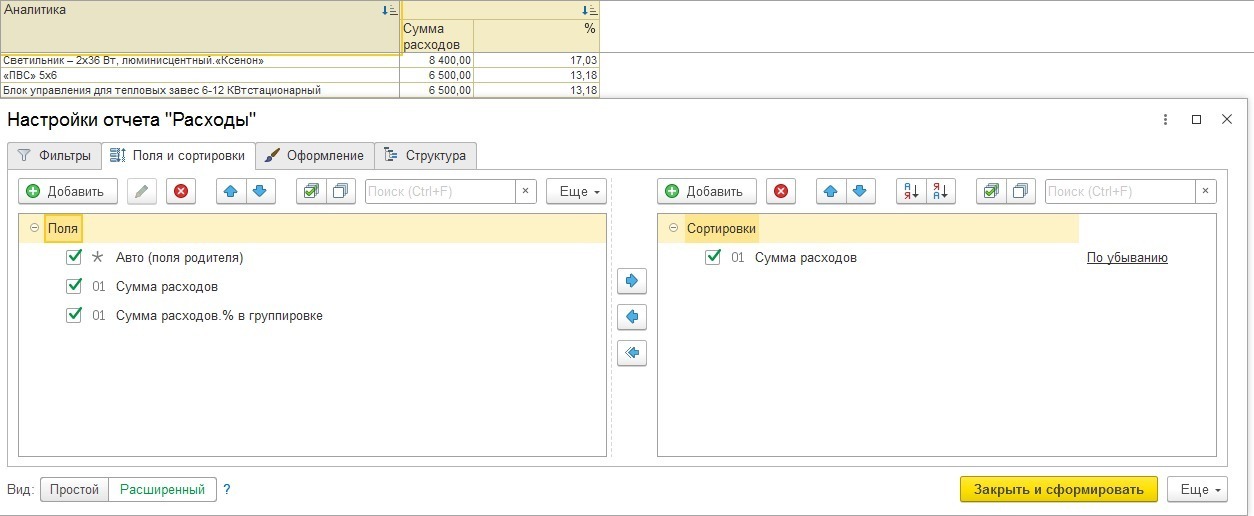Click sort descending icon in Sortings toolbar
This screenshot has width=1254, height=516.
click(941, 191)
